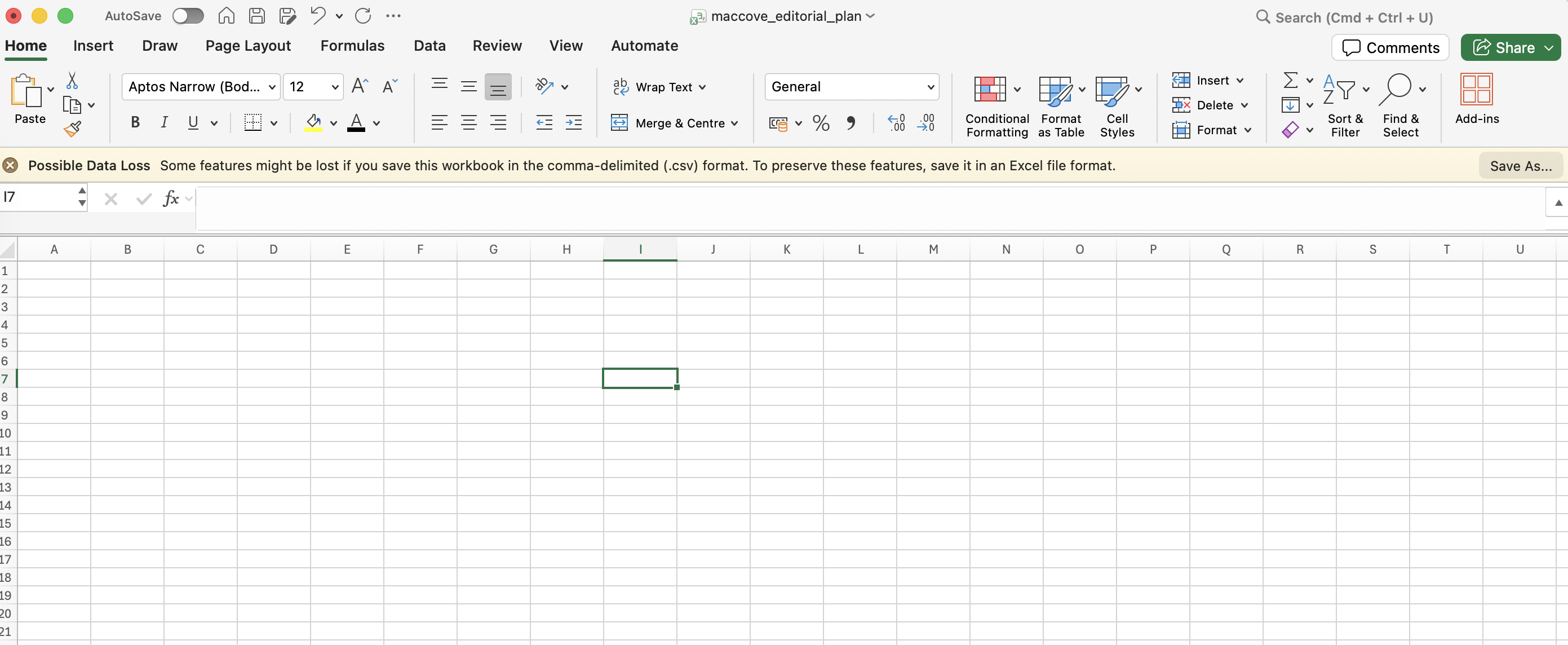Open Format as Table gallery
The image size is (1568, 645).
tap(1061, 107)
